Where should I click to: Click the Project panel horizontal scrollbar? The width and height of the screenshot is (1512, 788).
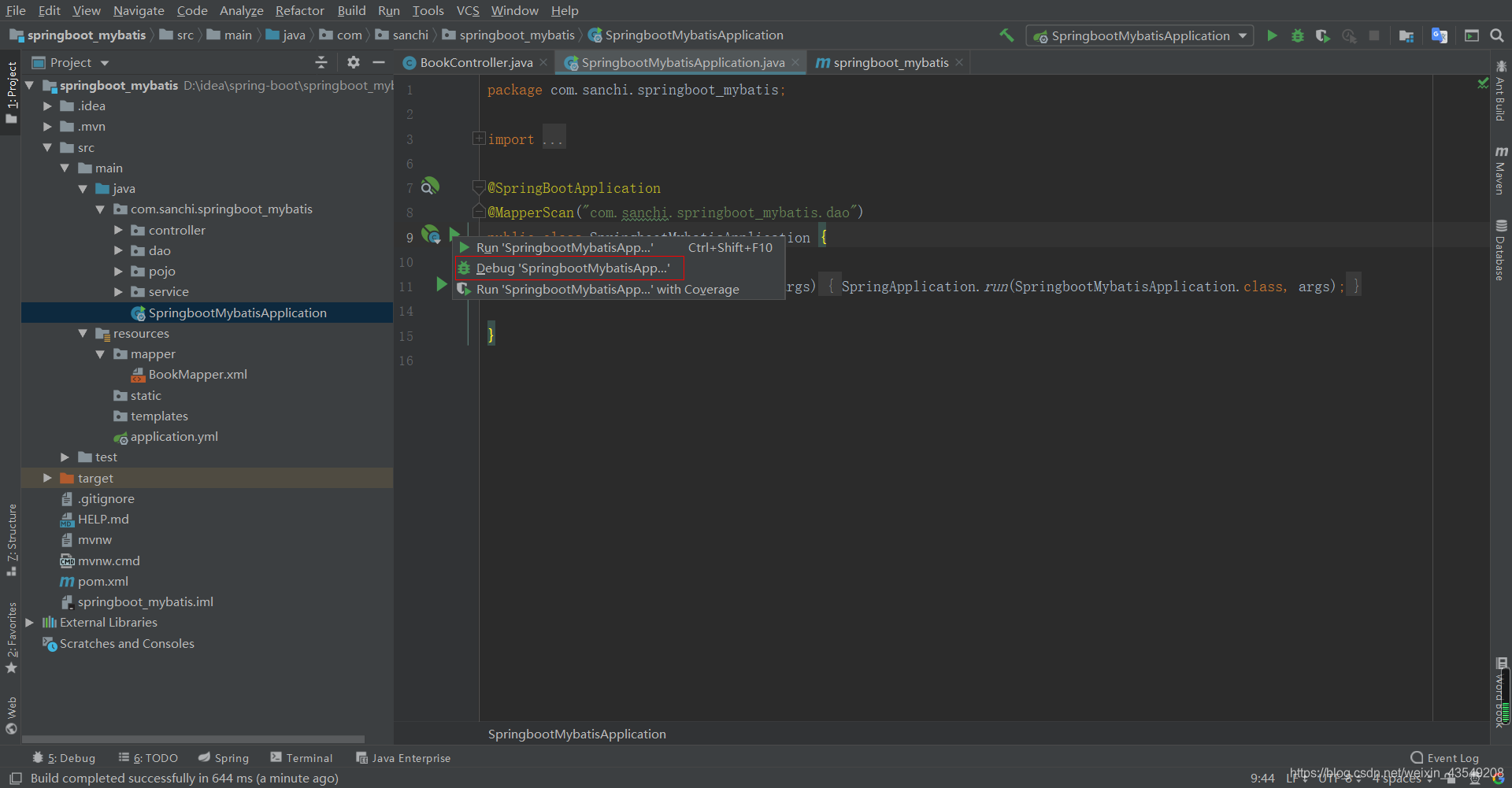coord(193,739)
